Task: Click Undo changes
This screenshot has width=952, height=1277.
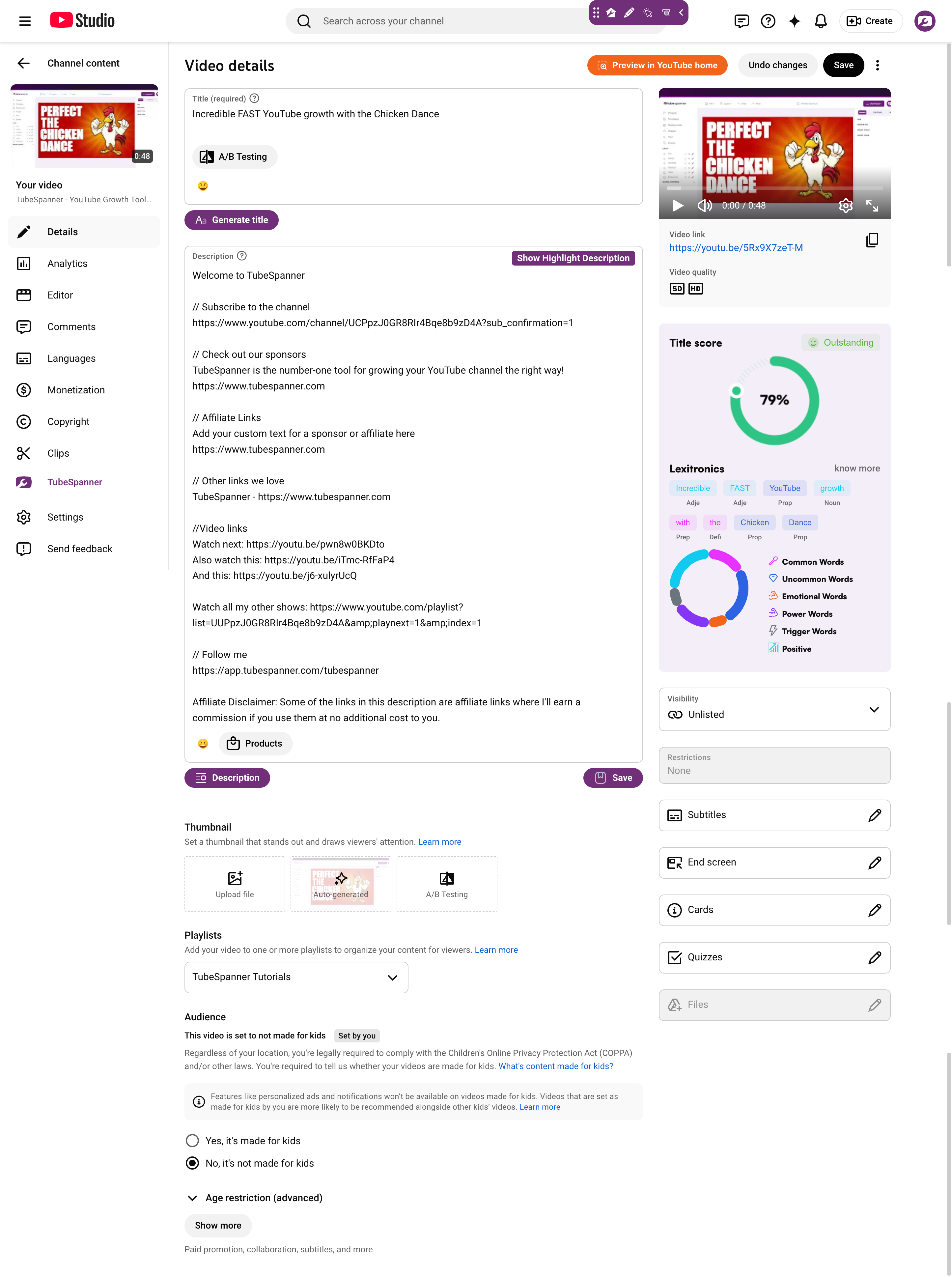Action: (777, 65)
